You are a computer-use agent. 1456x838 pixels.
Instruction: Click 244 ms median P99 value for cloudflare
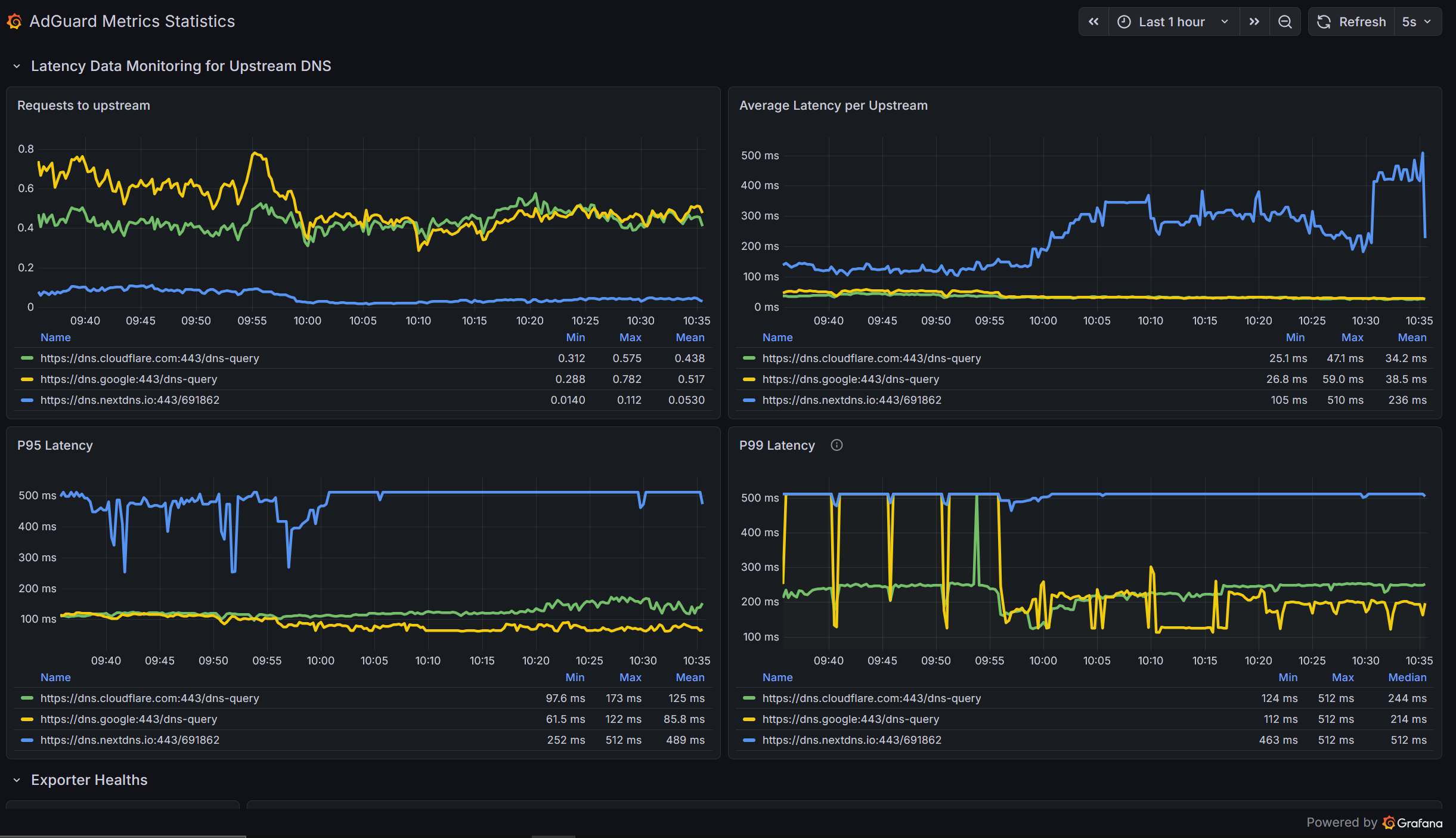click(x=1407, y=698)
